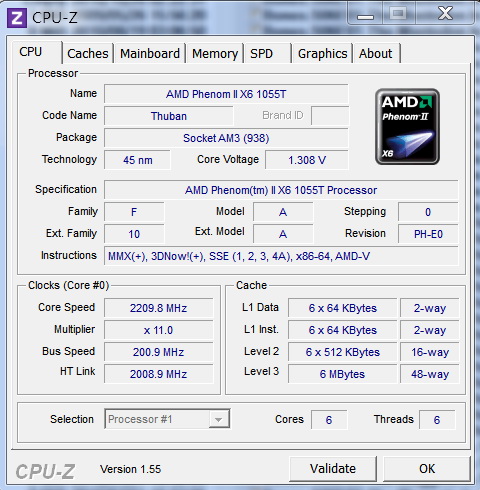Click the HT Link value 2008.9 MHz
The image size is (480, 490).
click(158, 374)
